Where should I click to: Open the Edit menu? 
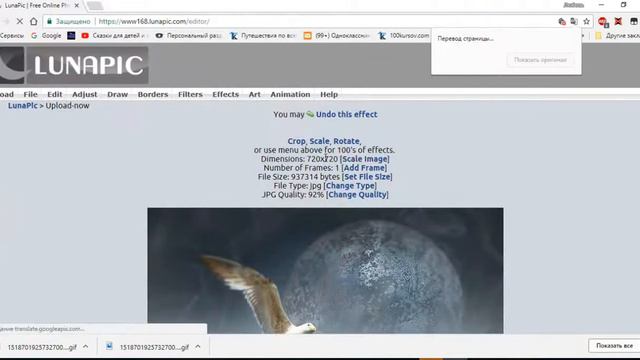(55, 94)
